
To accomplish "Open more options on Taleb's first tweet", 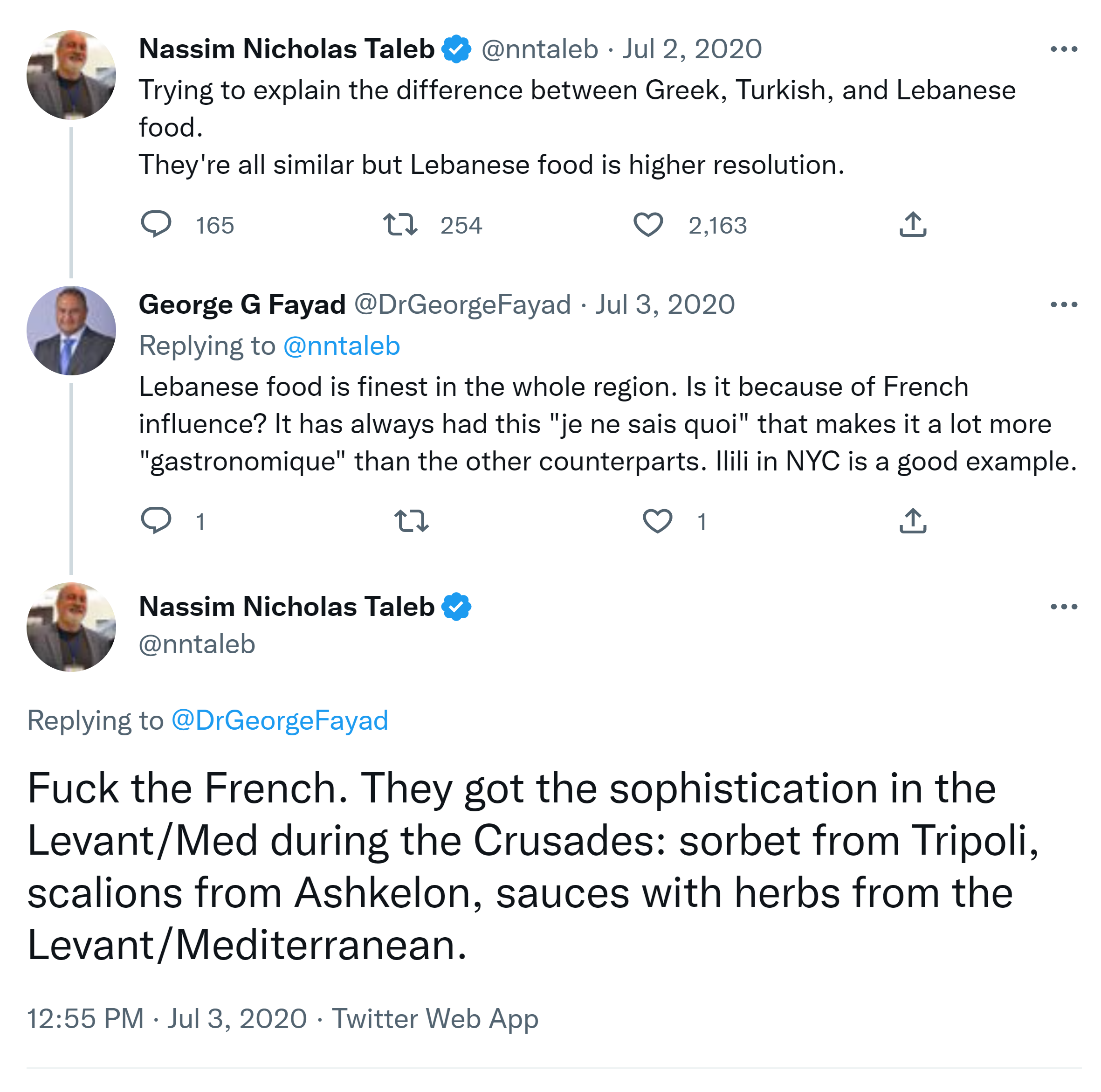I will 1063,49.
